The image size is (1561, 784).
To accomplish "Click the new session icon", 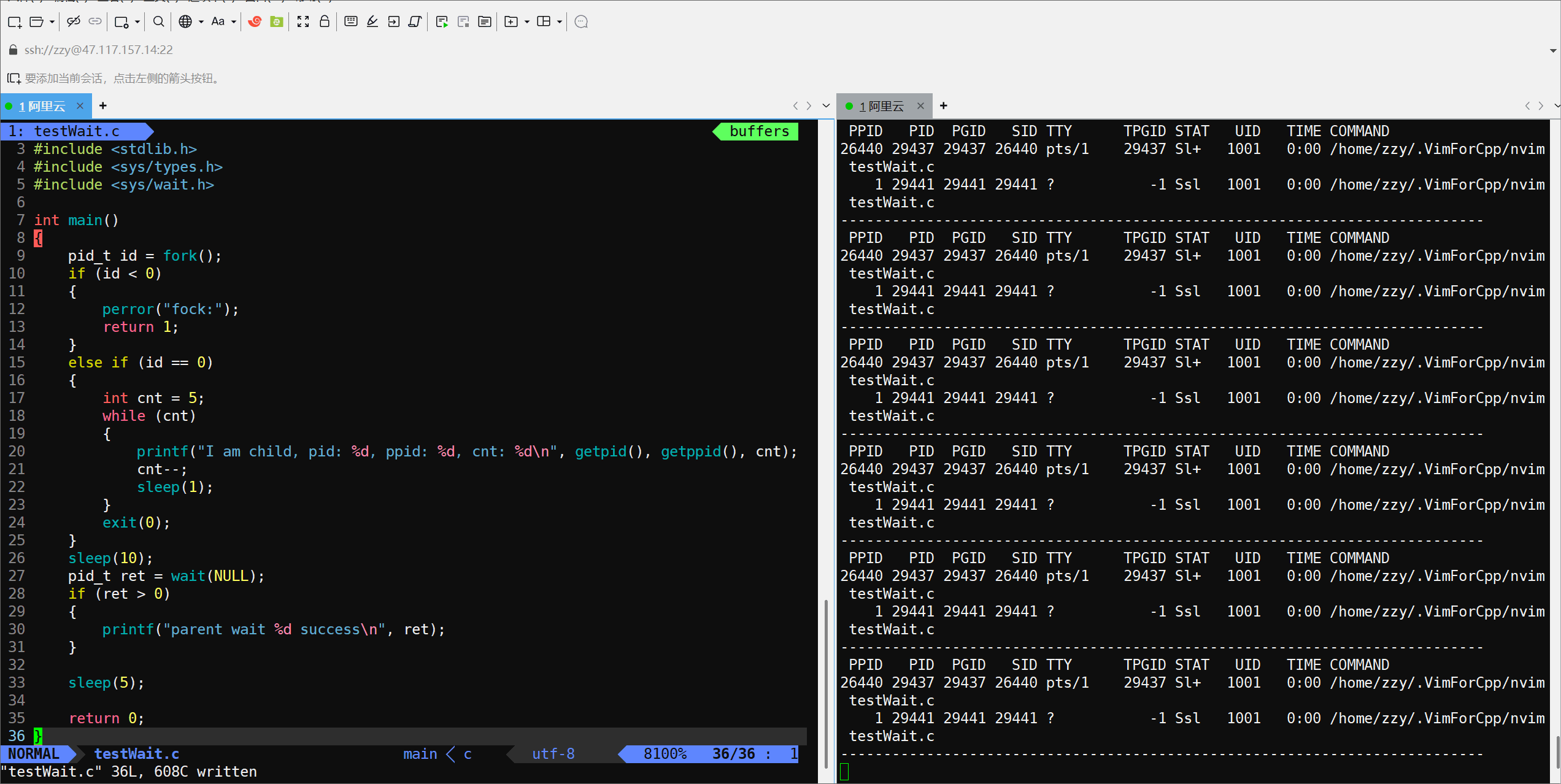I will [x=15, y=22].
